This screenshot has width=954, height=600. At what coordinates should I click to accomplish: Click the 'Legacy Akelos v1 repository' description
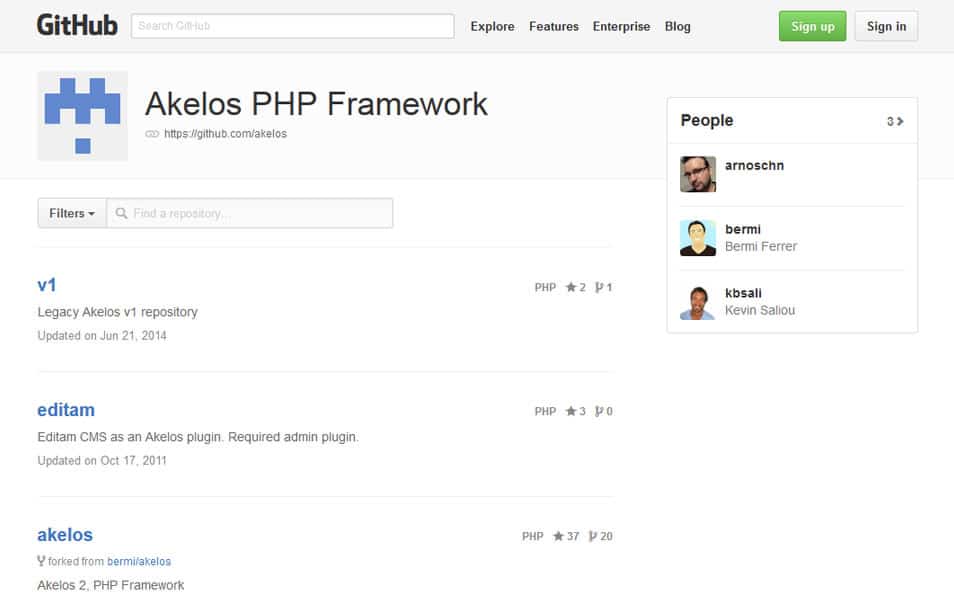[x=117, y=312]
